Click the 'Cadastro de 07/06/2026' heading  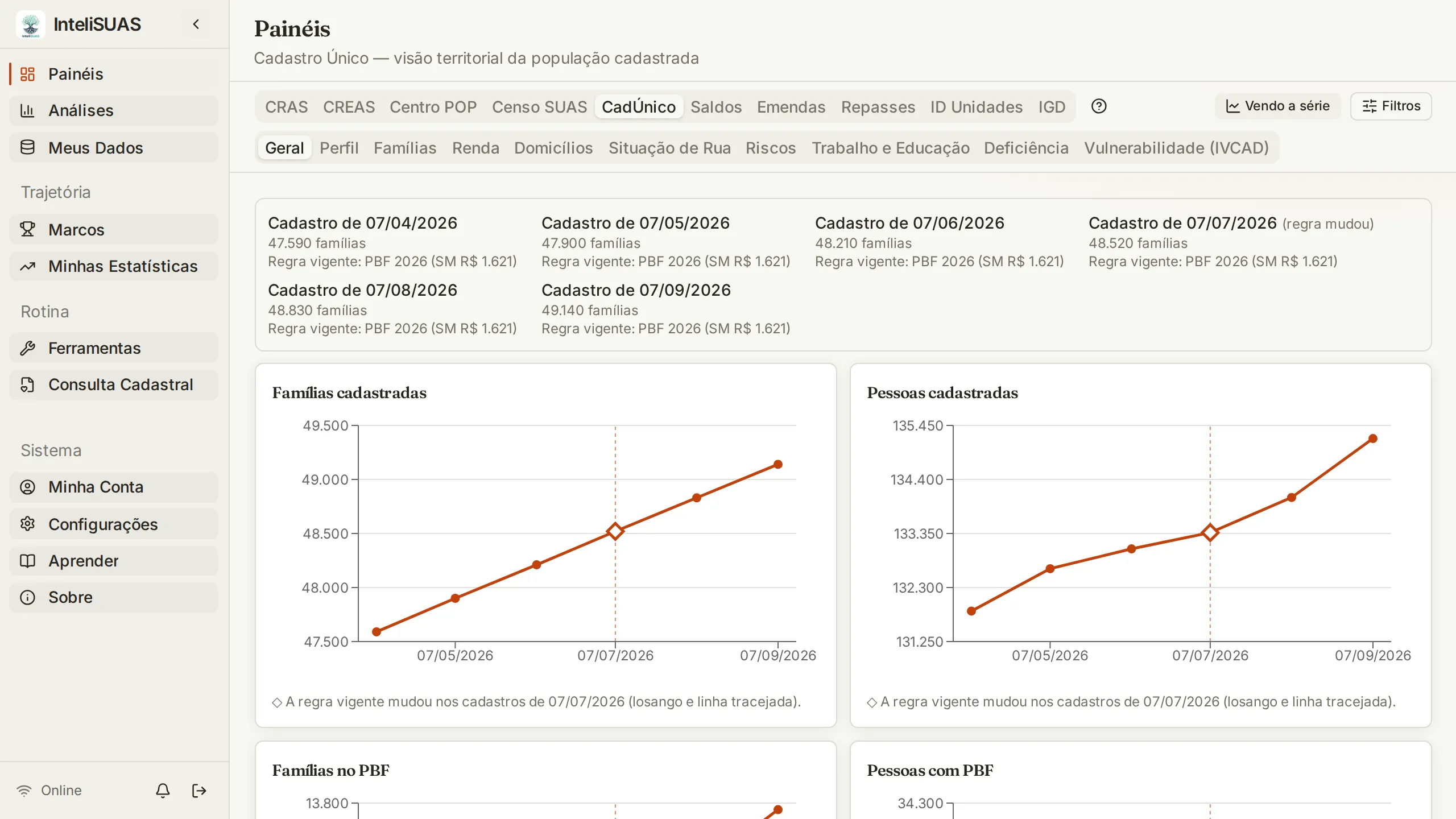pyautogui.click(x=909, y=223)
